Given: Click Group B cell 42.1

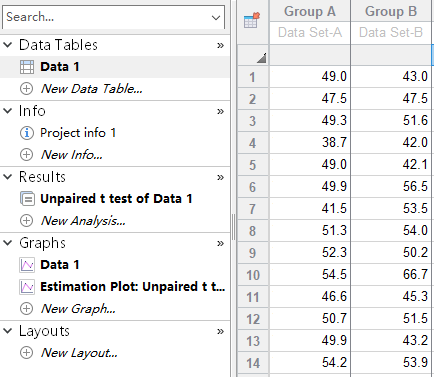Looking at the screenshot, I should (x=391, y=165).
